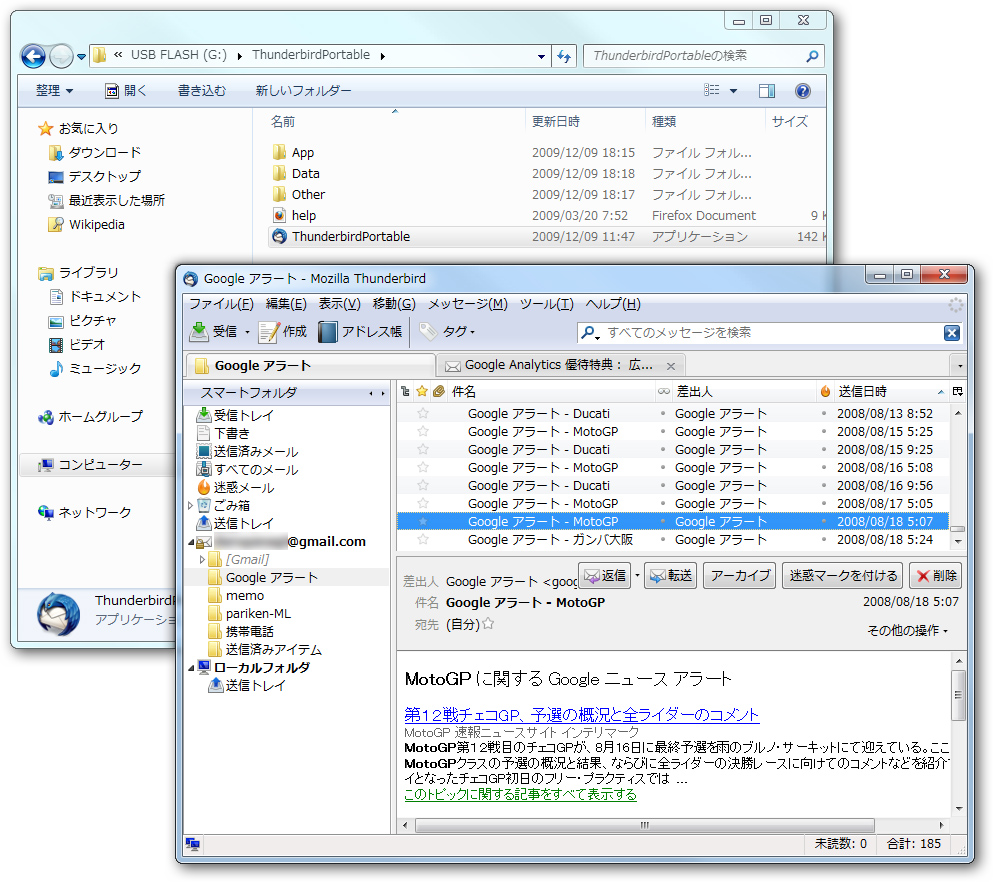Click the このトピックに関する記事をすべて表示する link

519,792
